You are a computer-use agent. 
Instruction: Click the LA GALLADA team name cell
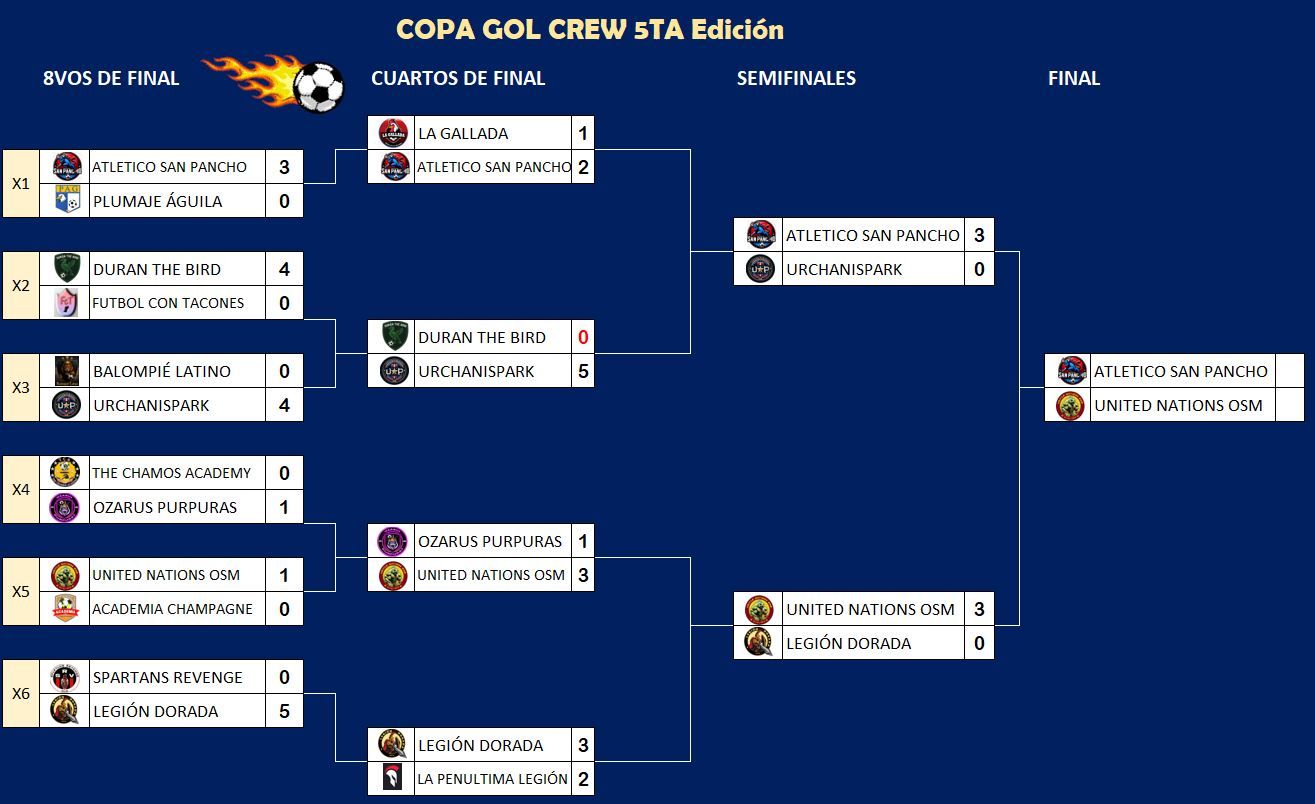(491, 133)
